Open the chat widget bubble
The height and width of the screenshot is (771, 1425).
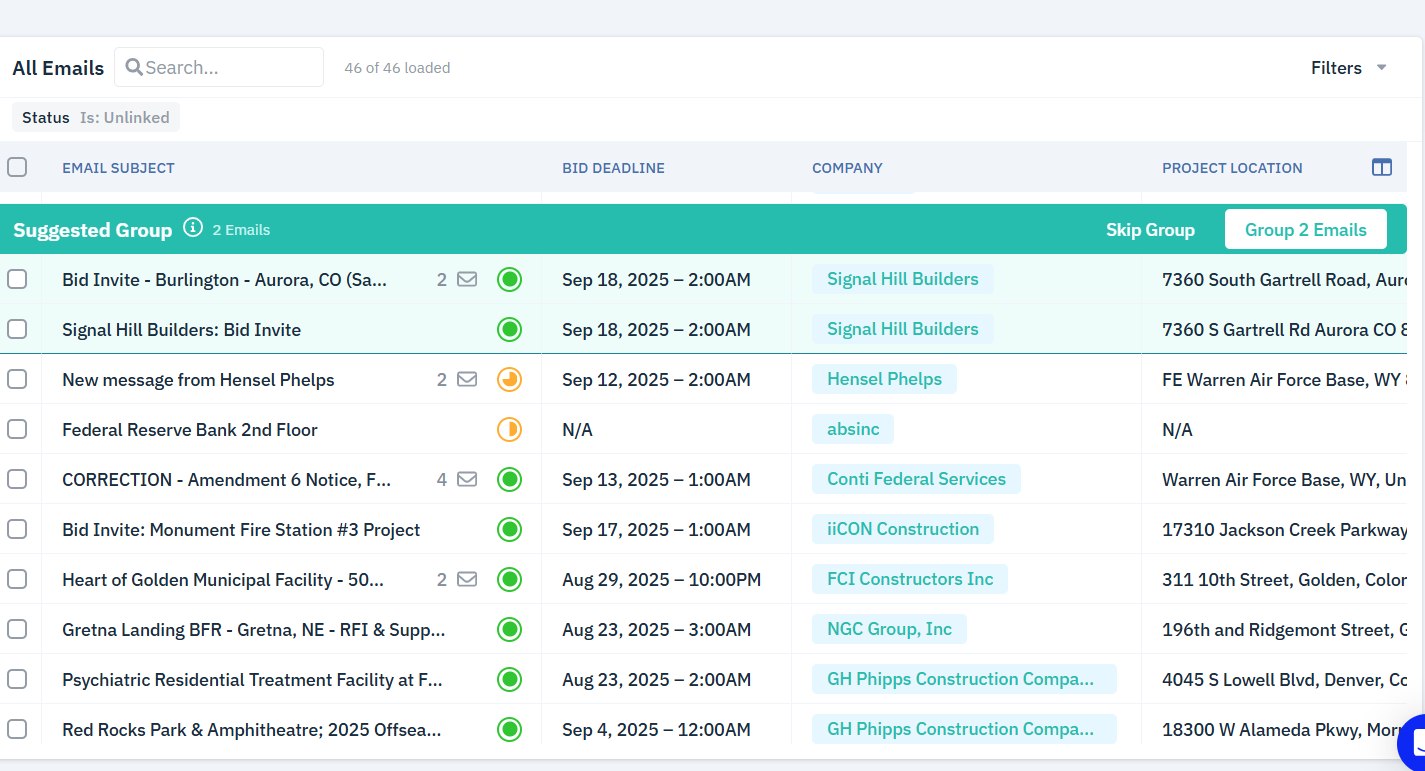pos(1412,741)
